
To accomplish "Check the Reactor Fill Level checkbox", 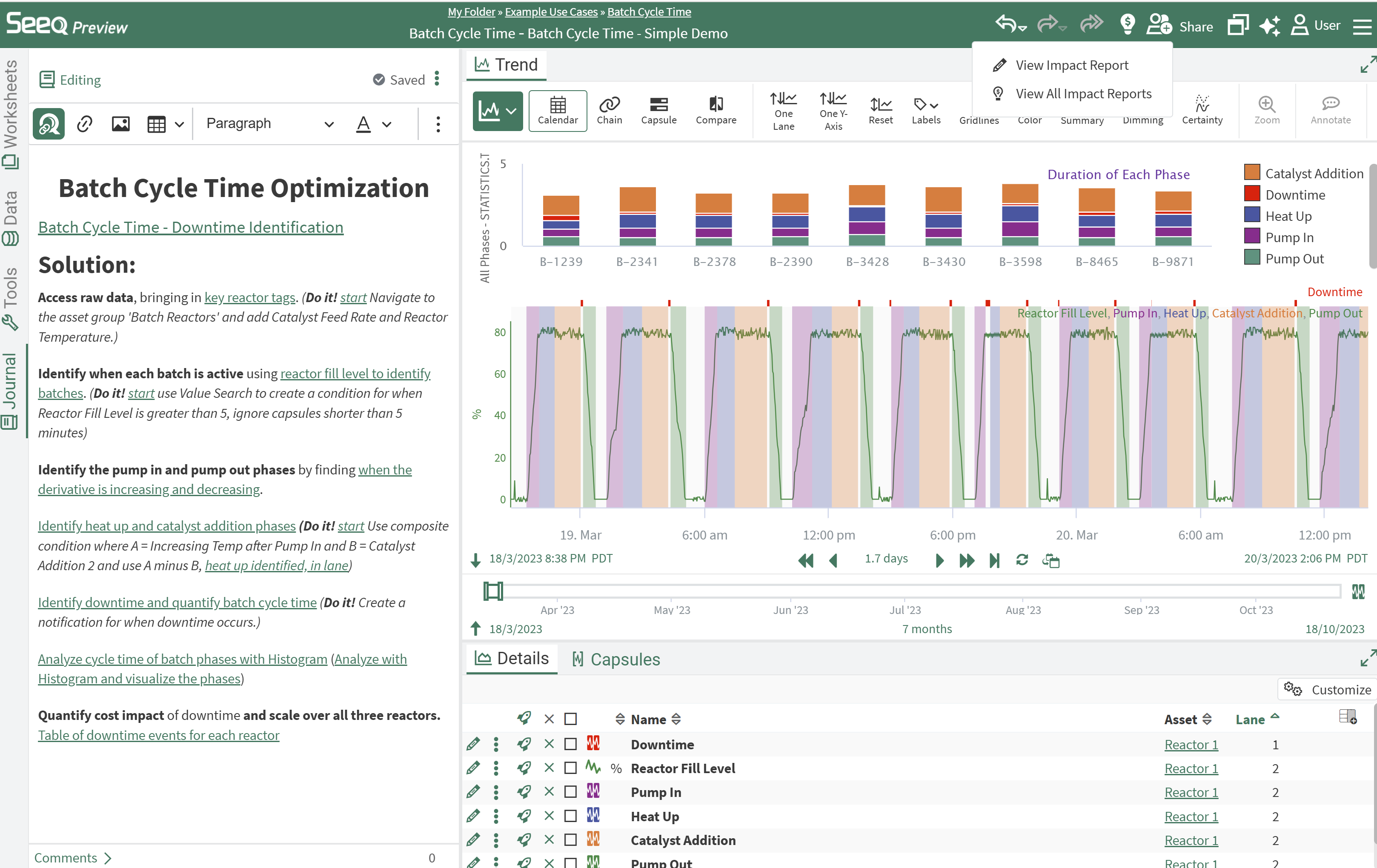I will 570,768.
